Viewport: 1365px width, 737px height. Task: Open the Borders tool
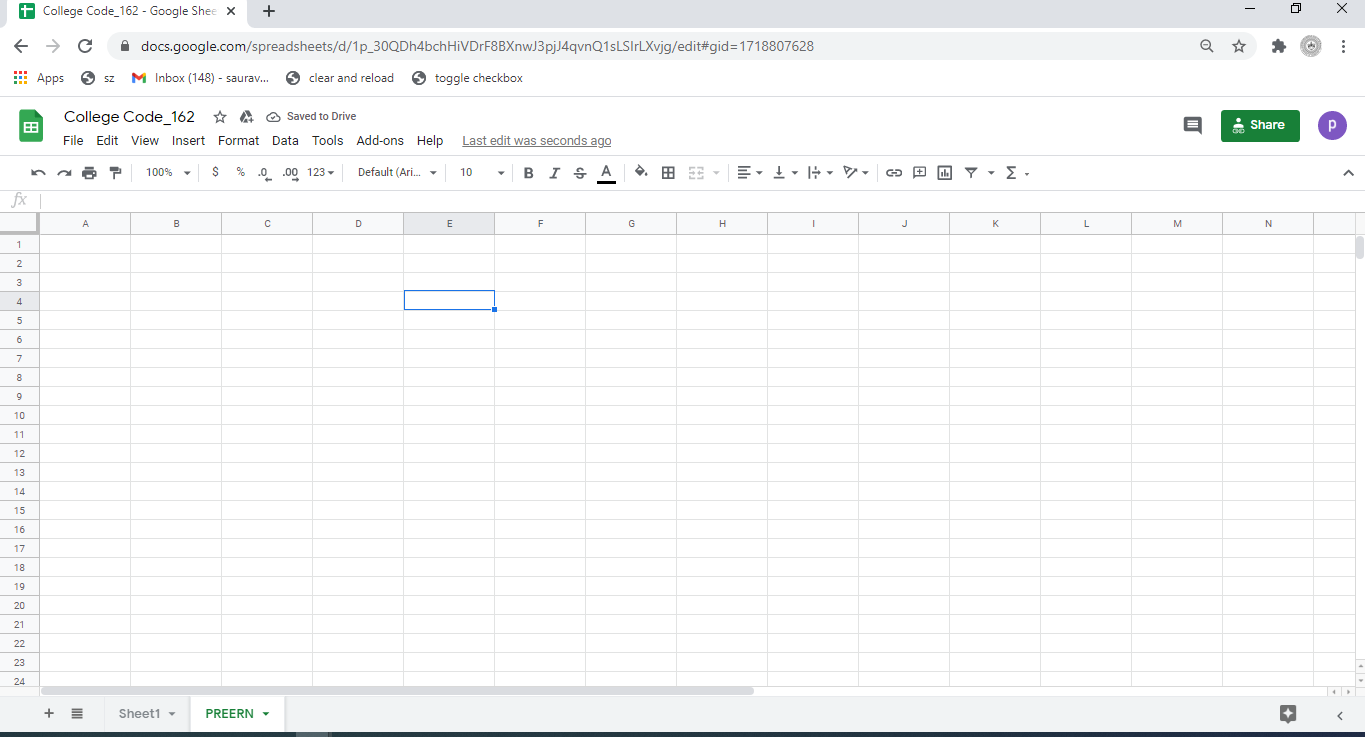668,173
